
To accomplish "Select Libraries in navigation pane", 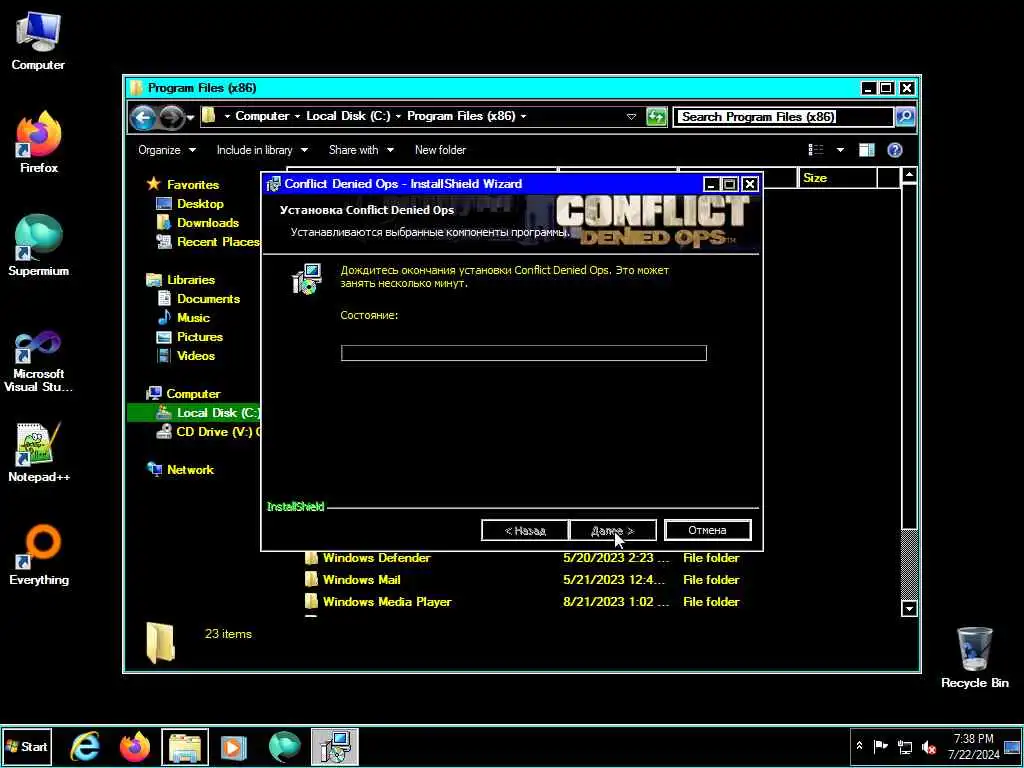I will [191, 280].
